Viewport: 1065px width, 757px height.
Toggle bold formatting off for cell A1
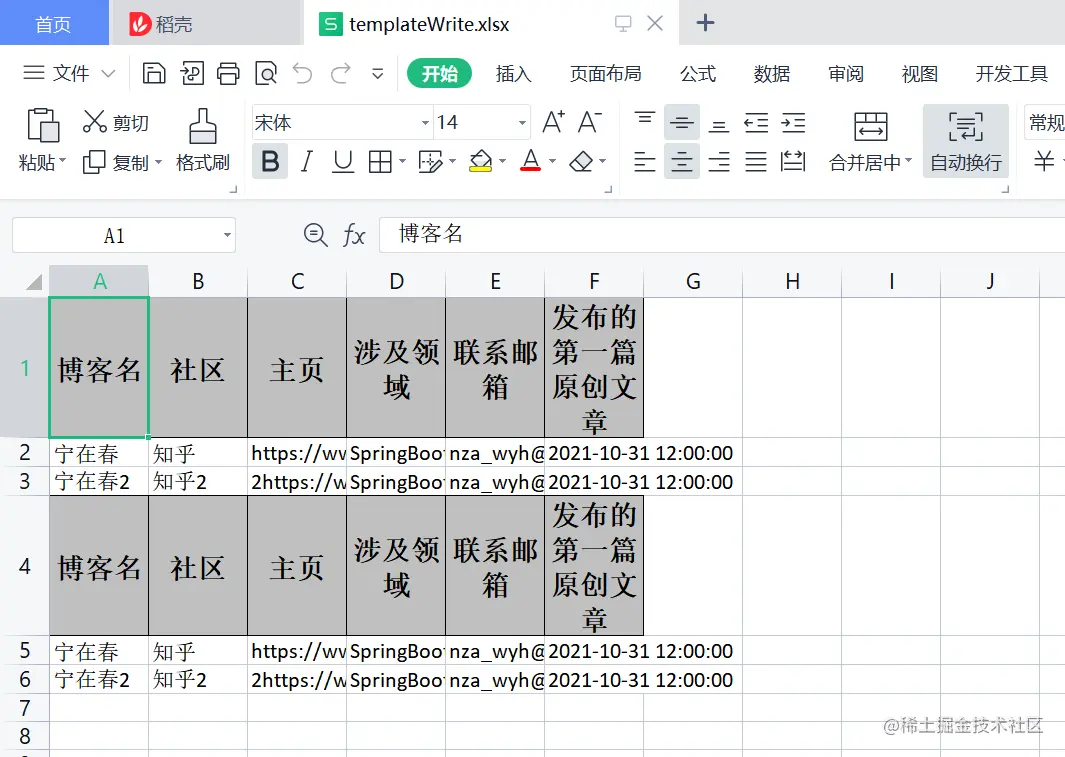coord(270,161)
